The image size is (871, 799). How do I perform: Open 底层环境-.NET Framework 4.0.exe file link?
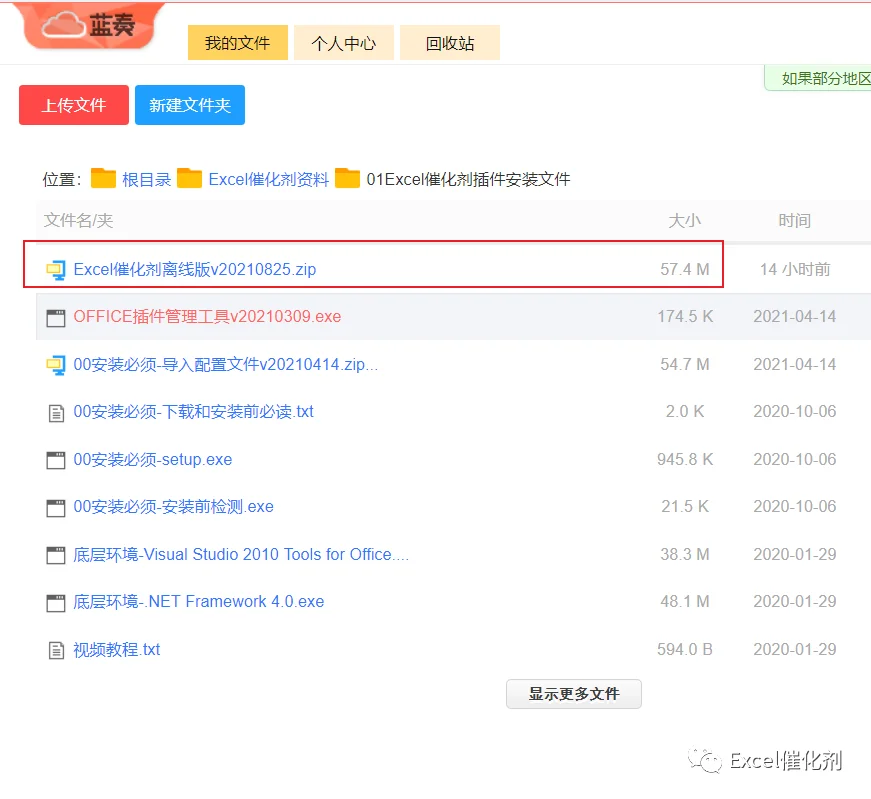[x=199, y=602]
